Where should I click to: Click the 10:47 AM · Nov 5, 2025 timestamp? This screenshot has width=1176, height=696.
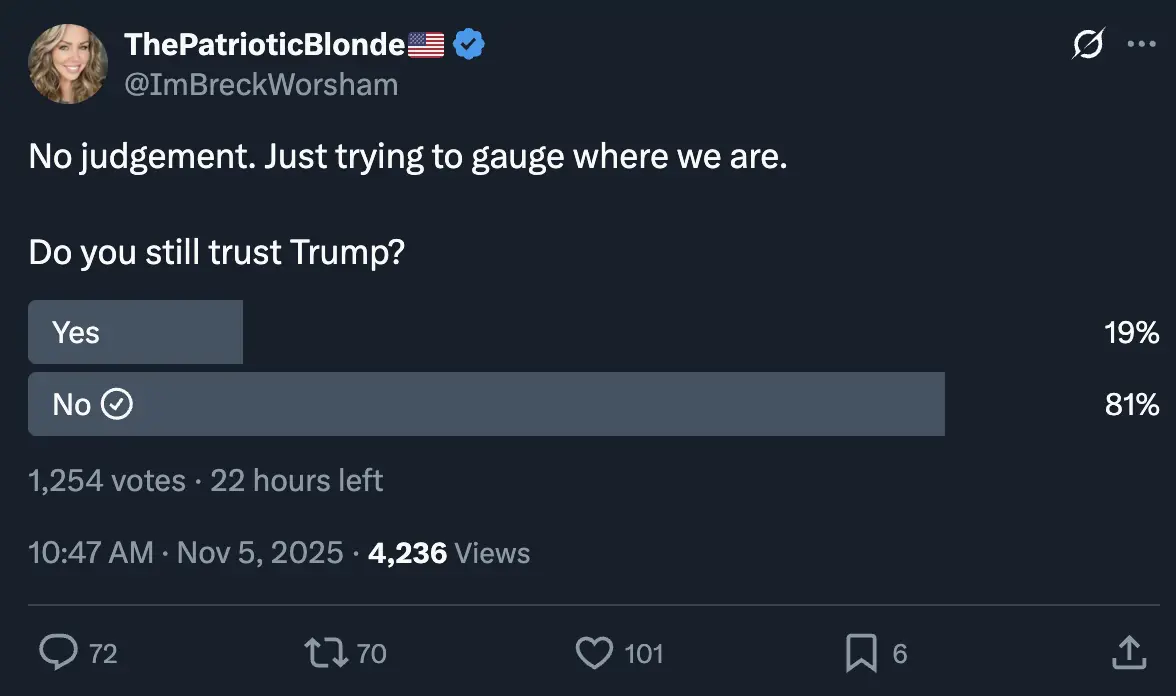186,553
